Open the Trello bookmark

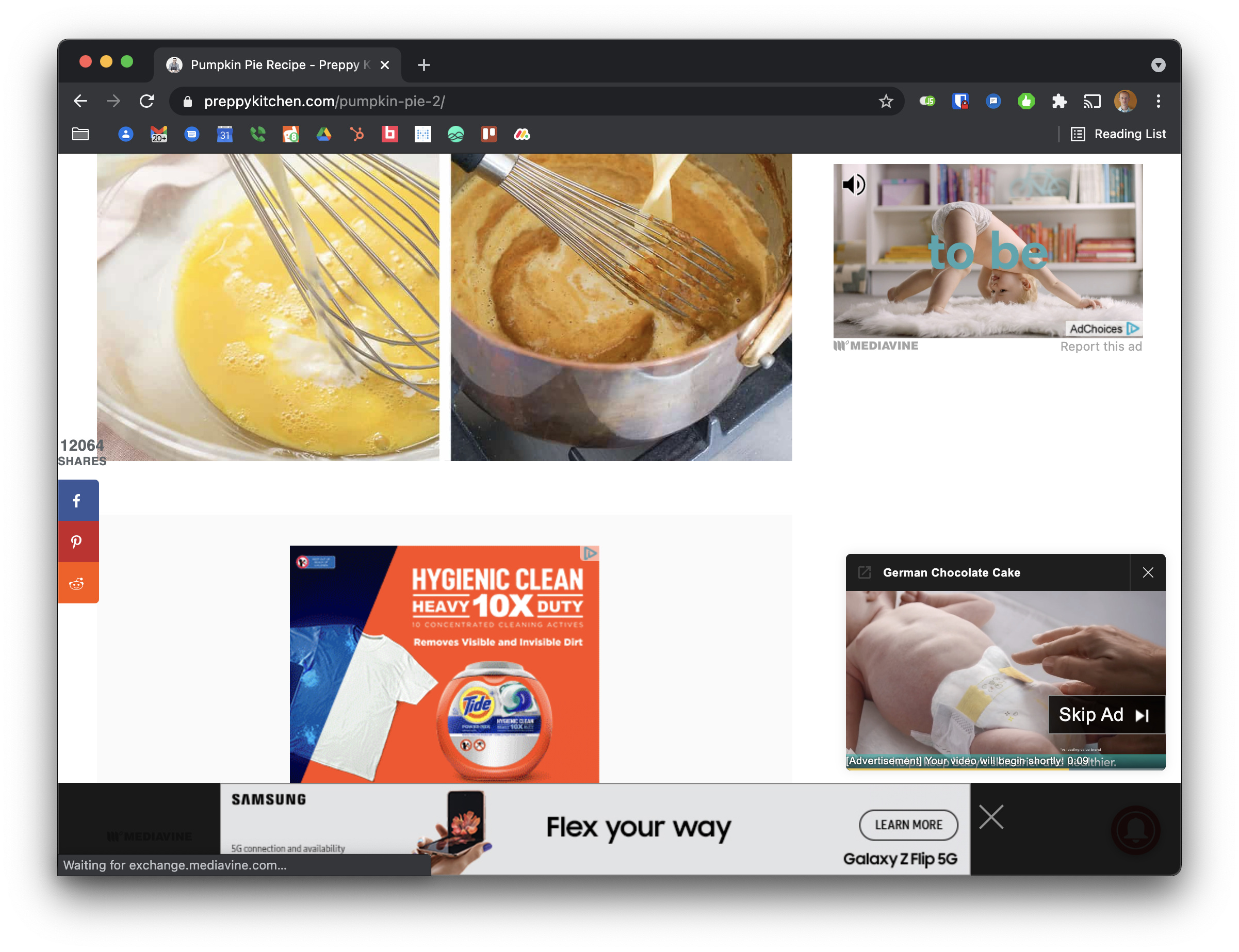click(488, 134)
